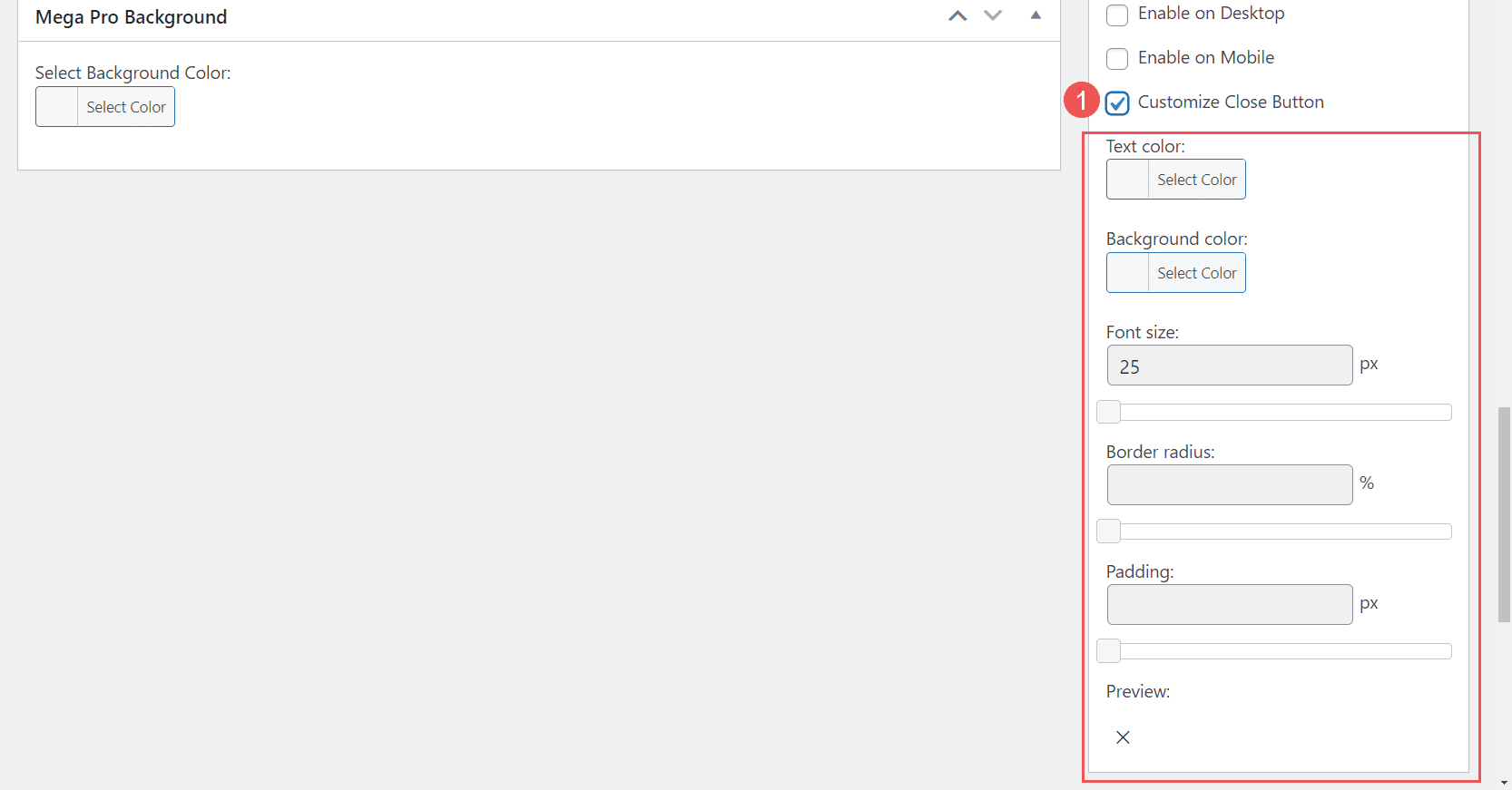Collapse the Mega Pro Background panel

pyautogui.click(x=1036, y=15)
